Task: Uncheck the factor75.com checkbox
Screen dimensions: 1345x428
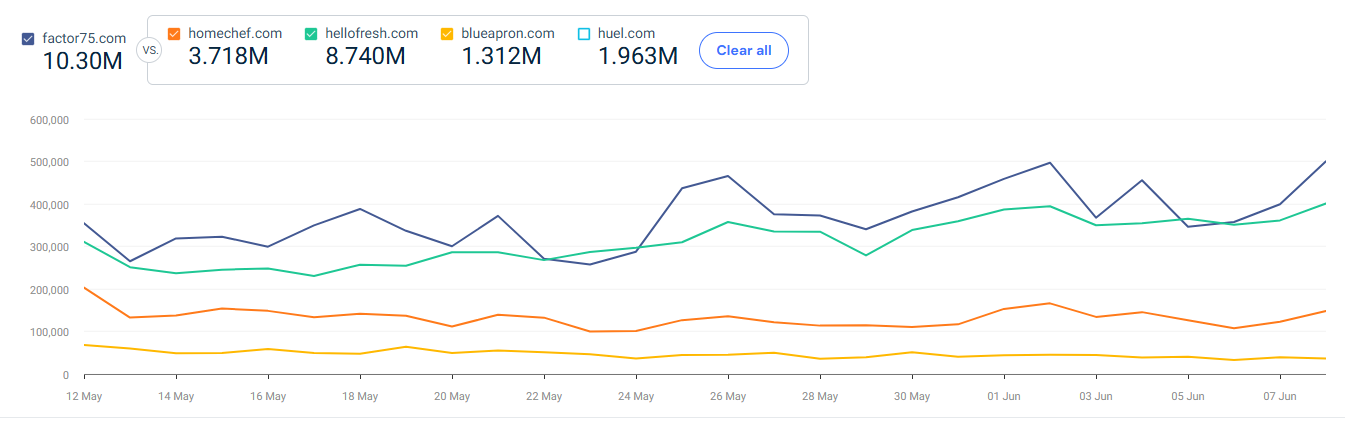Action: tap(28, 39)
